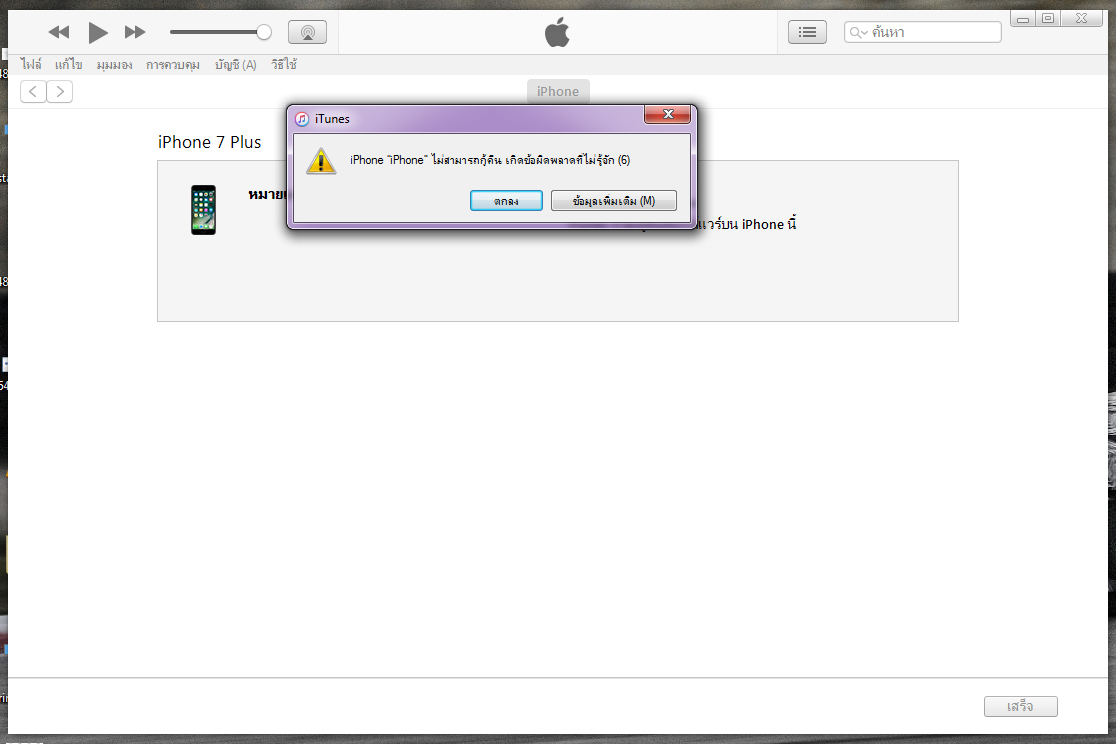Open the วิธีใช้ menu

coord(284,65)
